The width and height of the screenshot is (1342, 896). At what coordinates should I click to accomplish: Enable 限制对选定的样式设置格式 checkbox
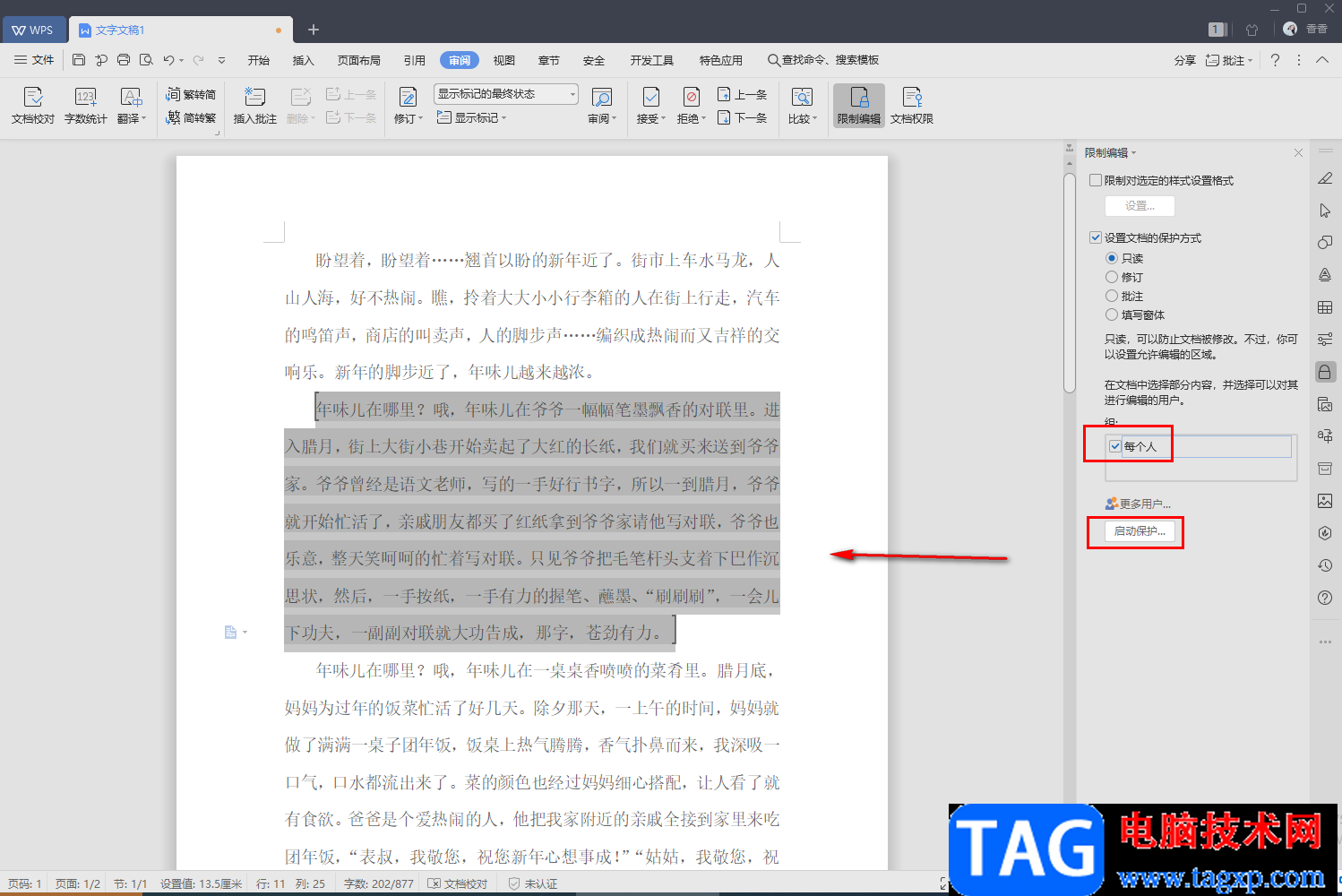pos(1096,180)
